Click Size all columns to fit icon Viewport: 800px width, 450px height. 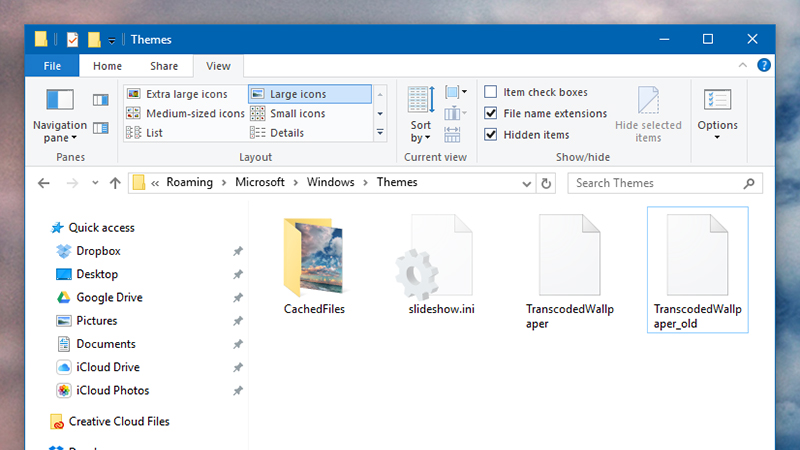click(452, 135)
